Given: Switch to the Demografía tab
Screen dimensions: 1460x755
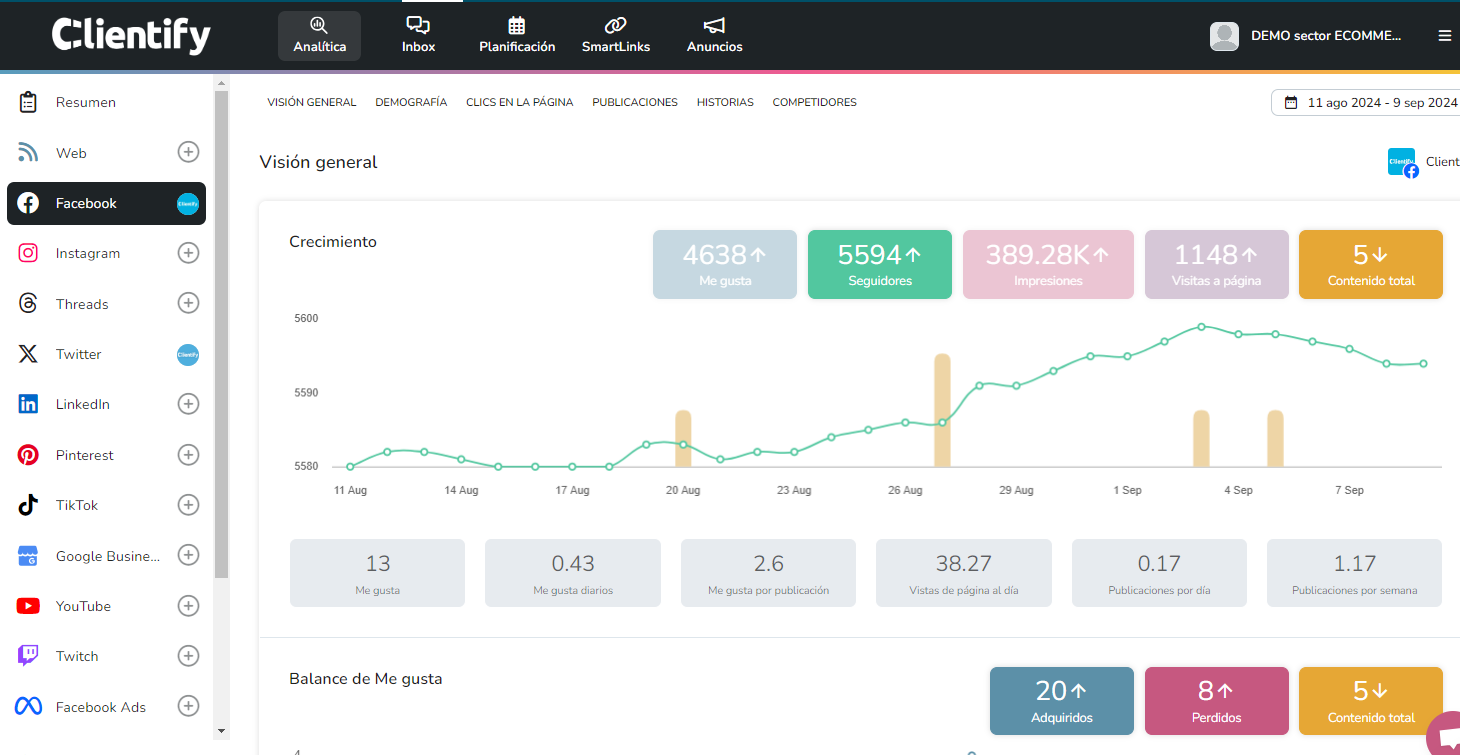Looking at the screenshot, I should (x=411, y=102).
